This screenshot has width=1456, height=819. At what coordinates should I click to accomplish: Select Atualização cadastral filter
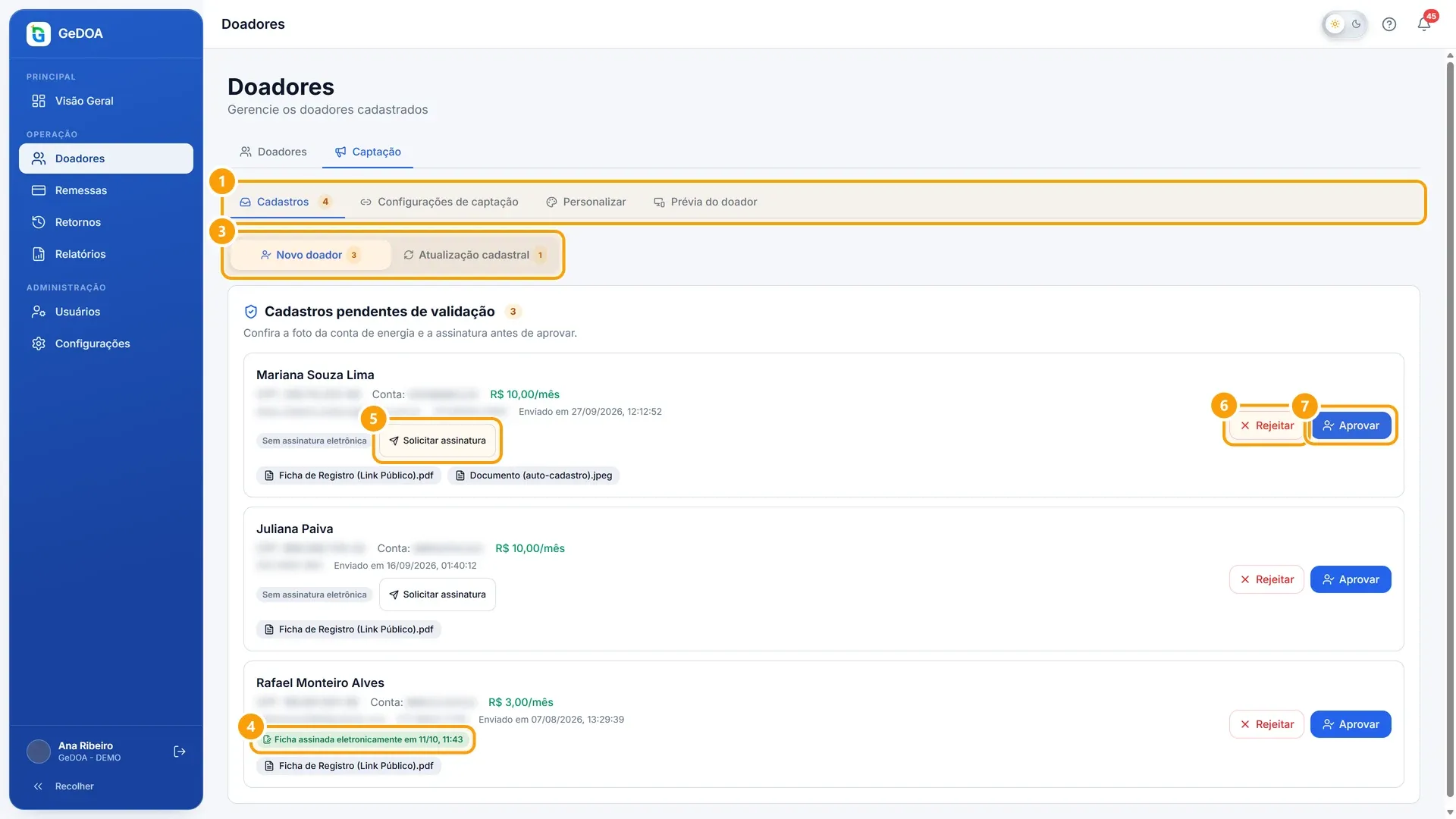pyautogui.click(x=475, y=255)
